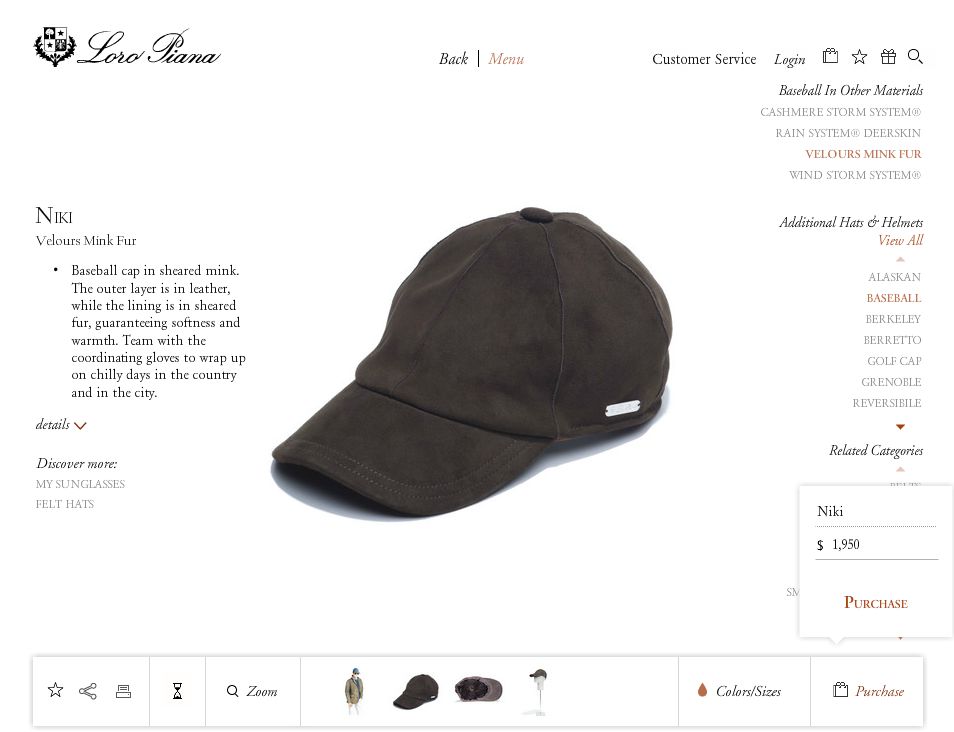Show the cap interior lining thumbnail
This screenshot has height=732, width=954.
click(x=478, y=690)
